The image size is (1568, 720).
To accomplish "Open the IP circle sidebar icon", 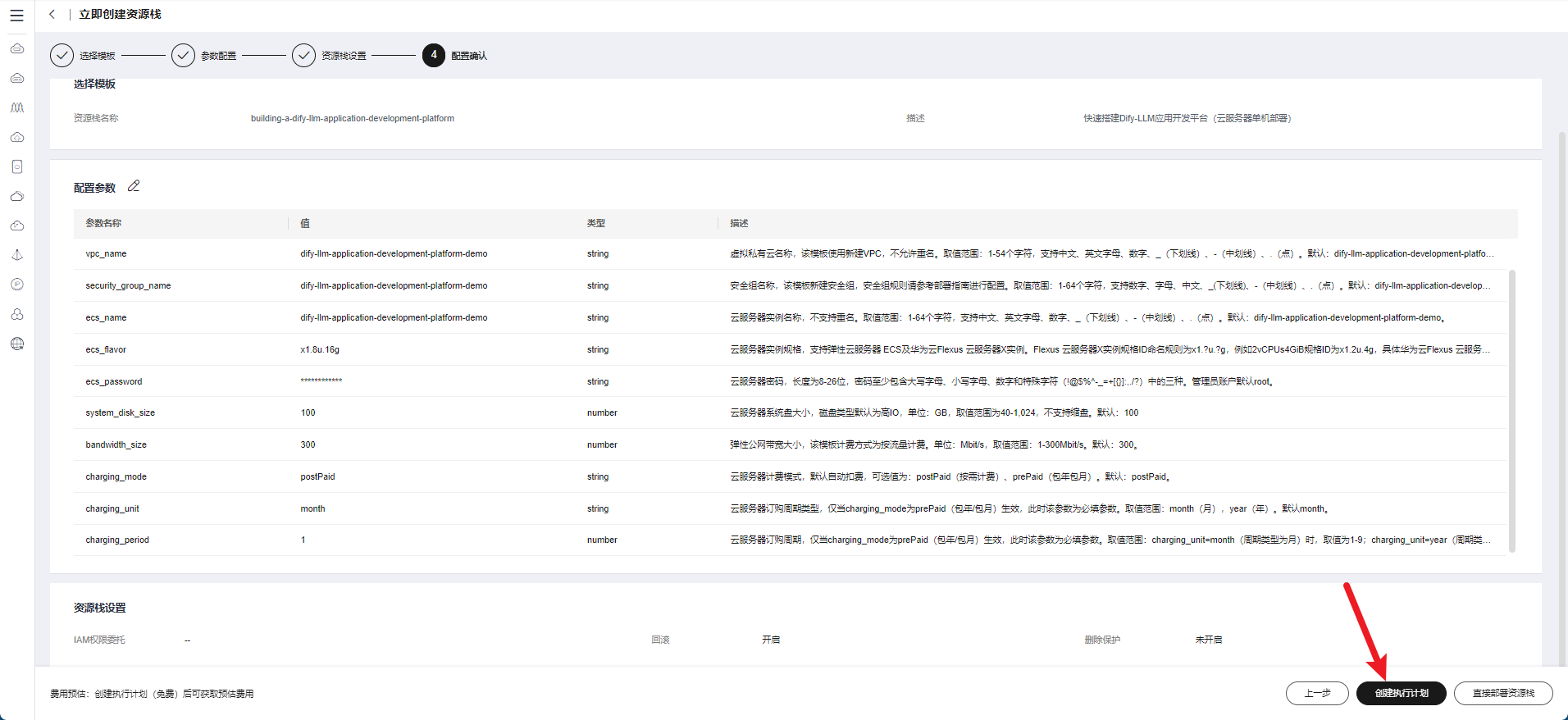I will (17, 285).
